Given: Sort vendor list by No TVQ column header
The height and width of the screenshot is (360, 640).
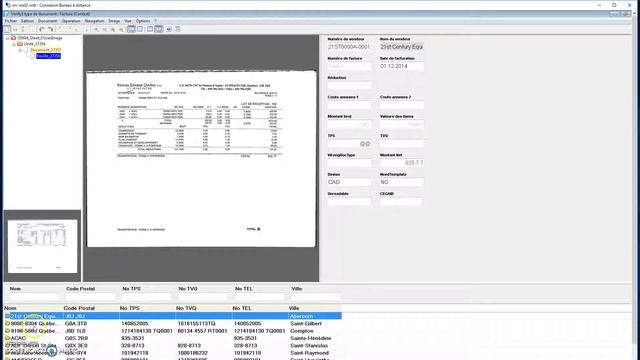Looking at the screenshot, I should pyautogui.click(x=203, y=308).
